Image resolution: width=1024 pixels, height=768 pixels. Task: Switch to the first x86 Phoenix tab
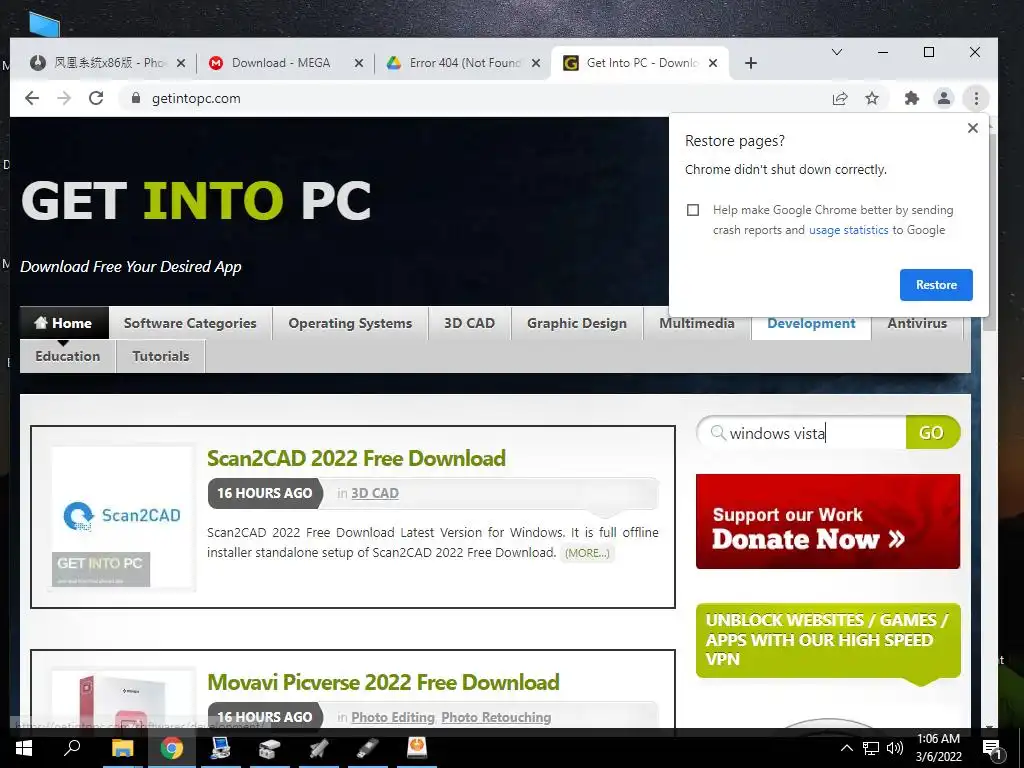104,63
